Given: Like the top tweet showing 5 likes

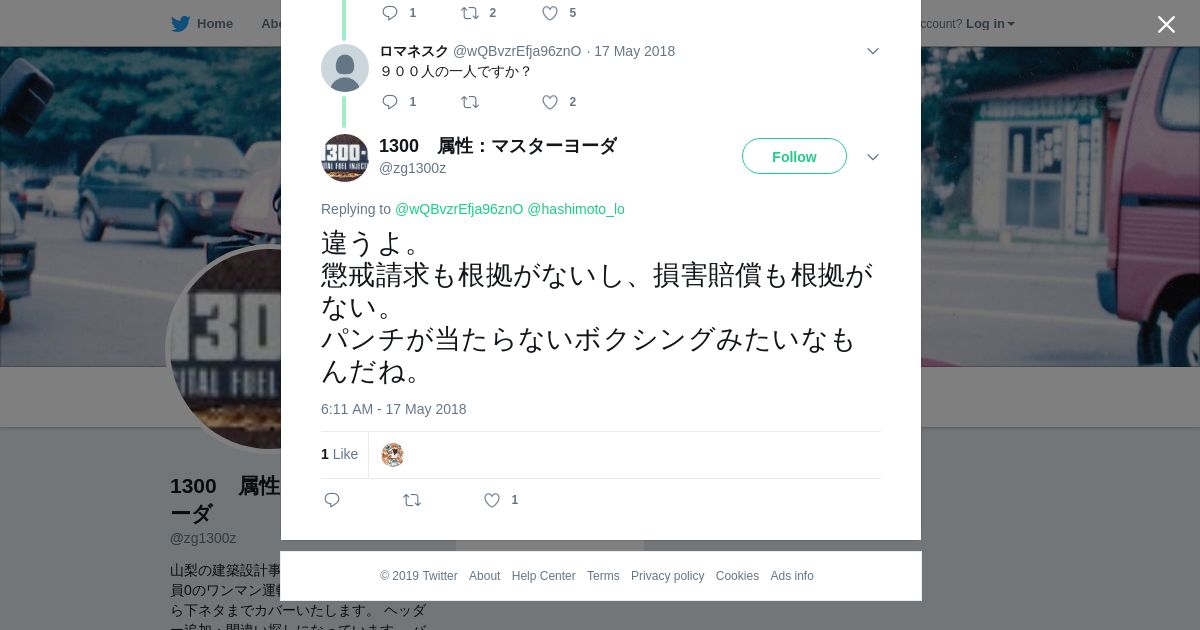Looking at the screenshot, I should (550, 13).
